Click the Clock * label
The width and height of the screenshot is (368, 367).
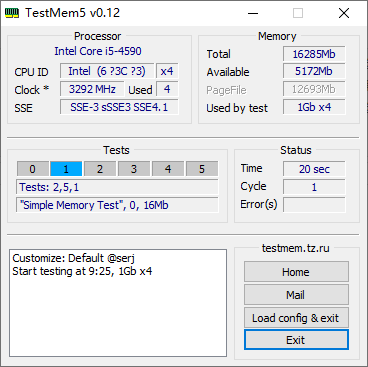pos(32,90)
